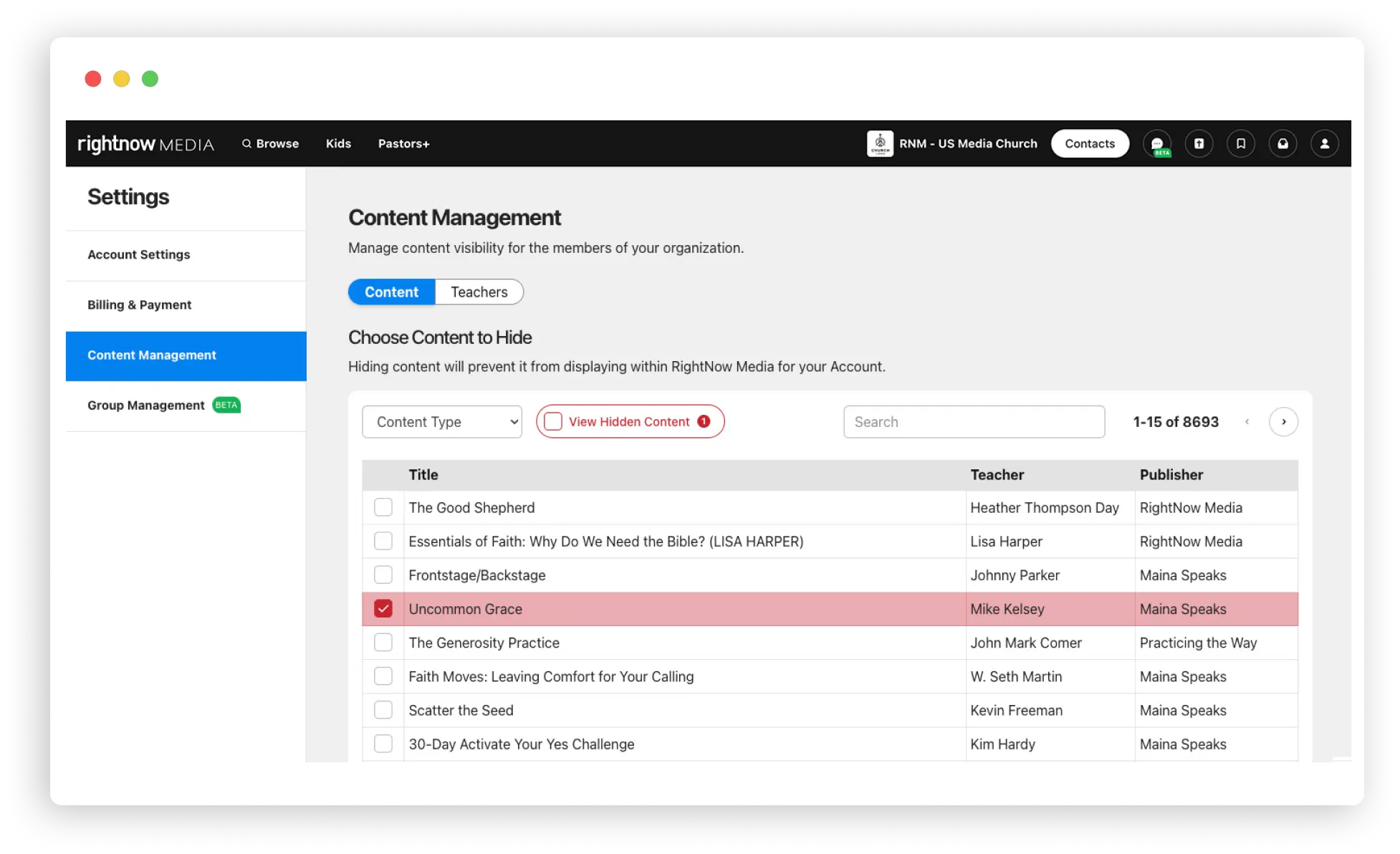Click teacher 'Lisa Harper'
The width and height of the screenshot is (1400, 854).
tap(1006, 542)
